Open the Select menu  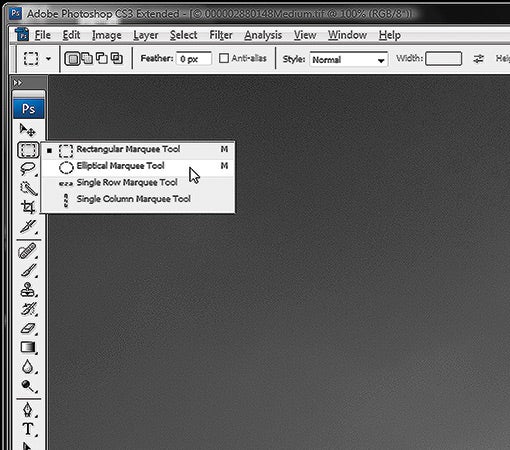(x=183, y=35)
